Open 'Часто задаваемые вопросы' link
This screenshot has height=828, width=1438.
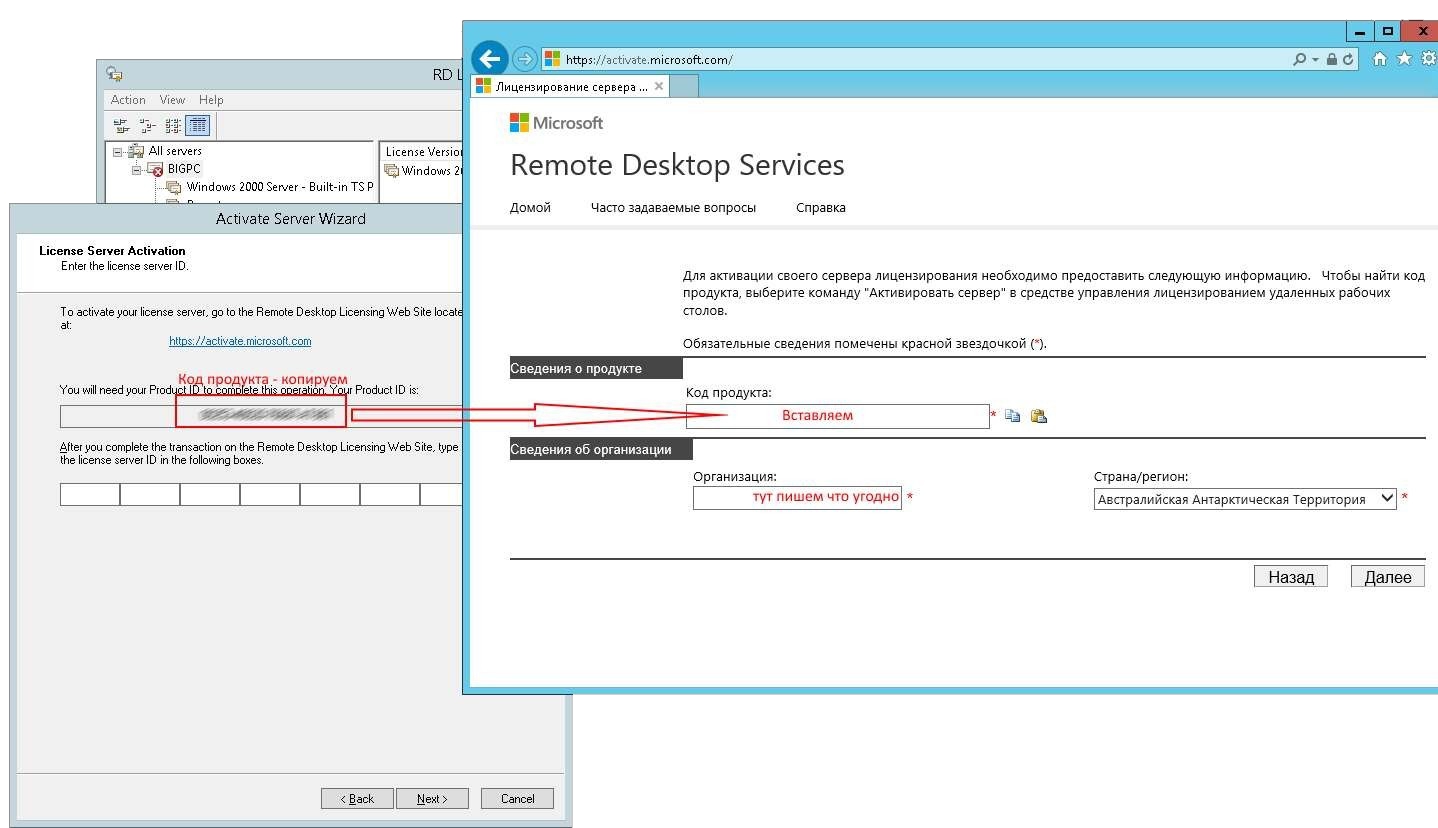pyautogui.click(x=673, y=208)
